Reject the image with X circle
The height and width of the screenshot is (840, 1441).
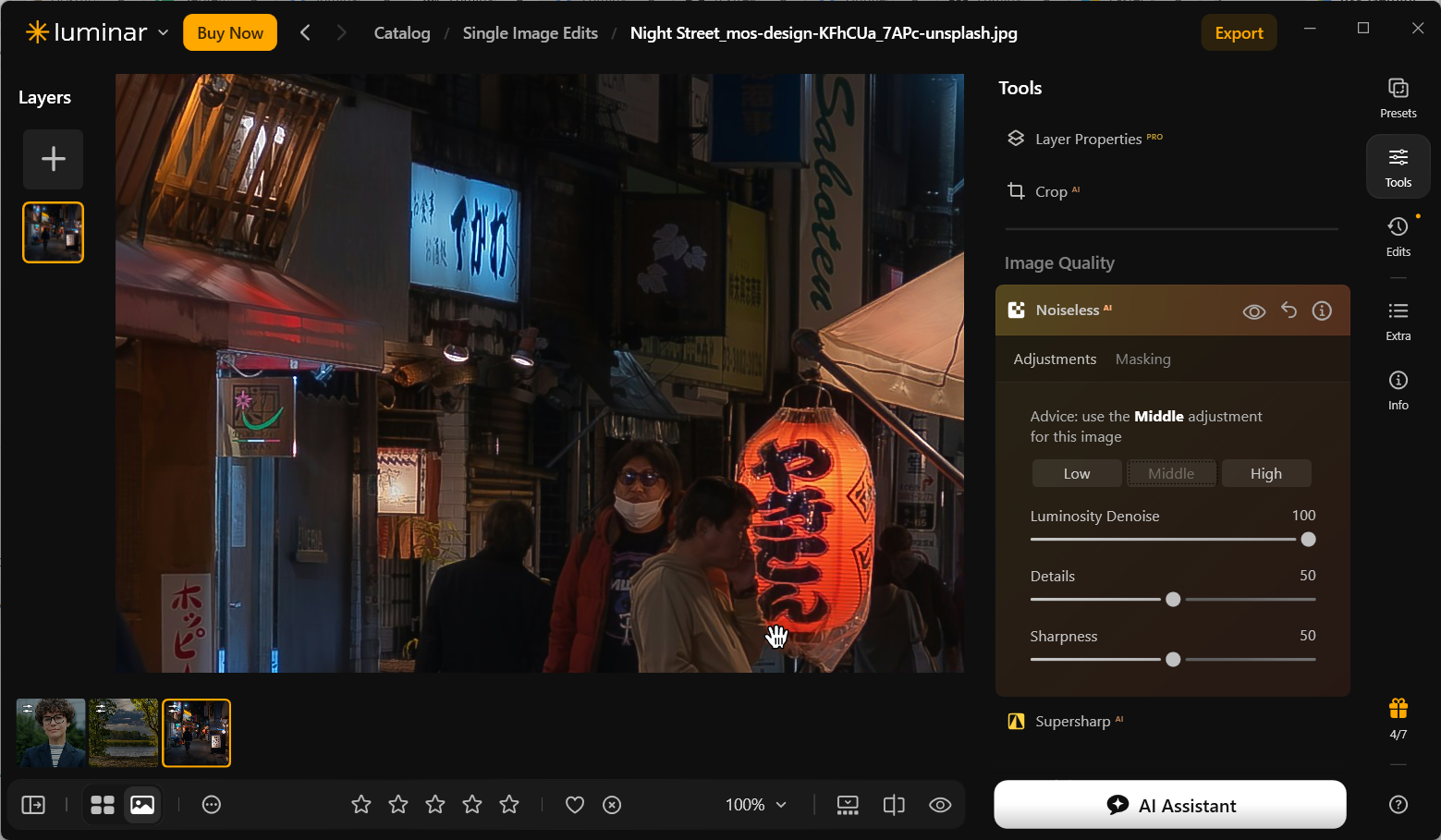612,805
